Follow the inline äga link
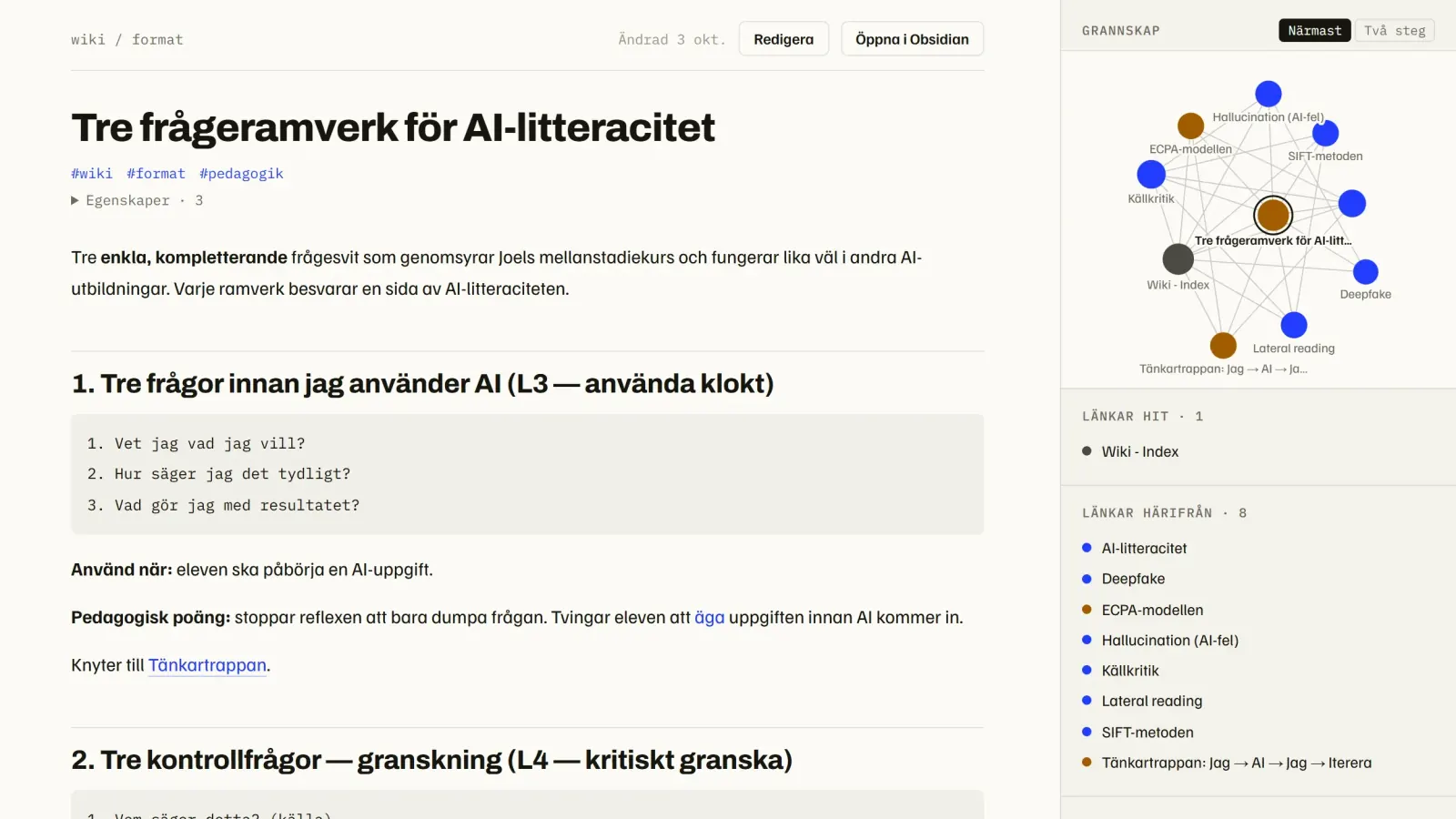 (710, 617)
